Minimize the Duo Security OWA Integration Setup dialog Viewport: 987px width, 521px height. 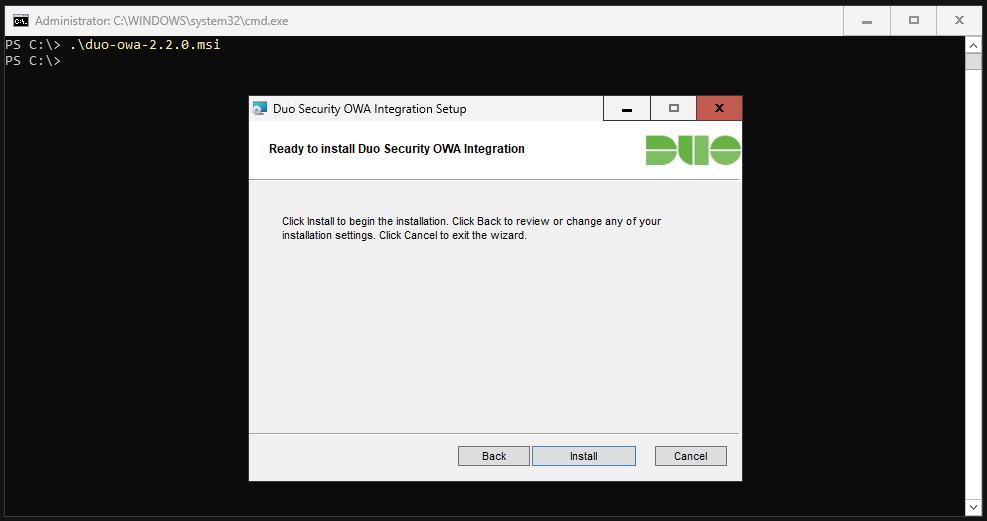pyautogui.click(x=626, y=108)
